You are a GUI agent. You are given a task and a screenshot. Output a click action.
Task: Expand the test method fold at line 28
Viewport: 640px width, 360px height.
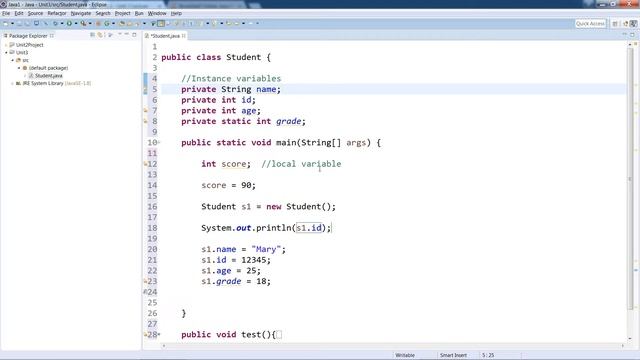coord(159,334)
